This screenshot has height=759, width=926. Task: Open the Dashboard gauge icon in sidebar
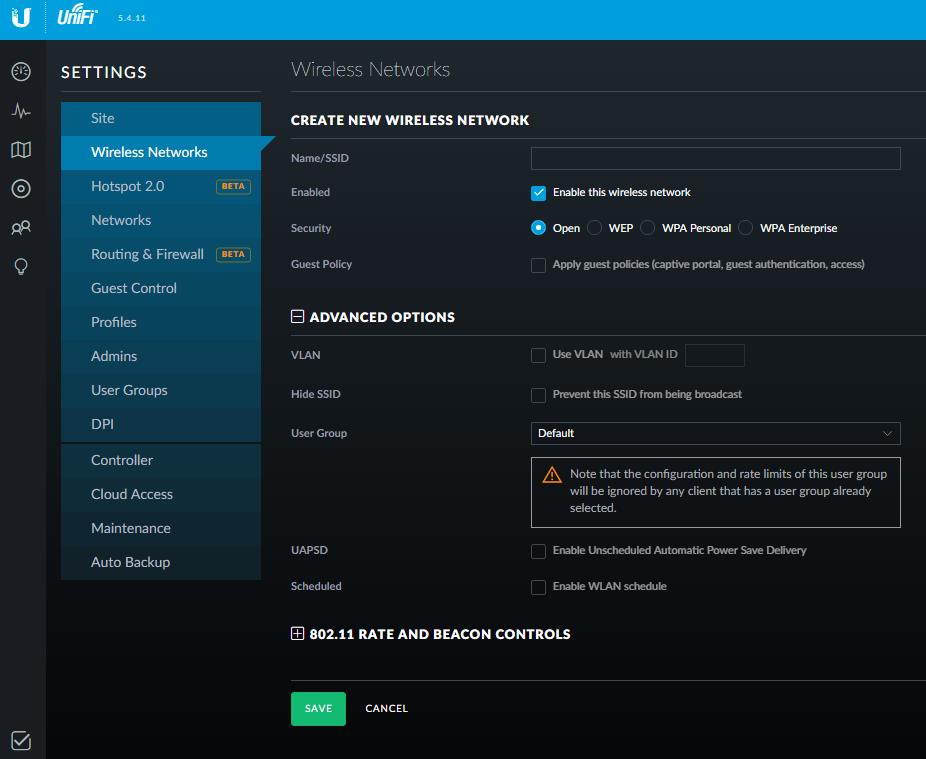click(21, 72)
